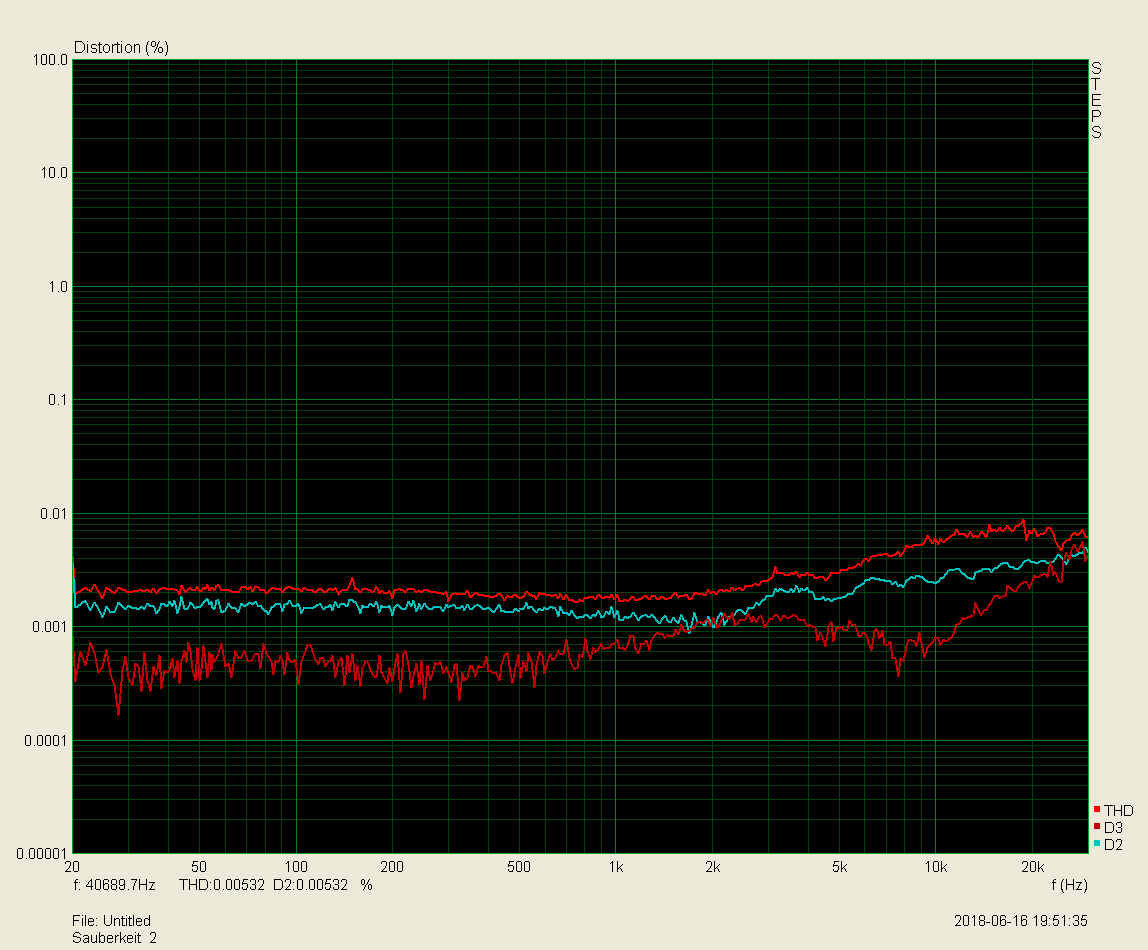Click the Distortion (%) axis title
The image size is (1148, 950).
122,48
